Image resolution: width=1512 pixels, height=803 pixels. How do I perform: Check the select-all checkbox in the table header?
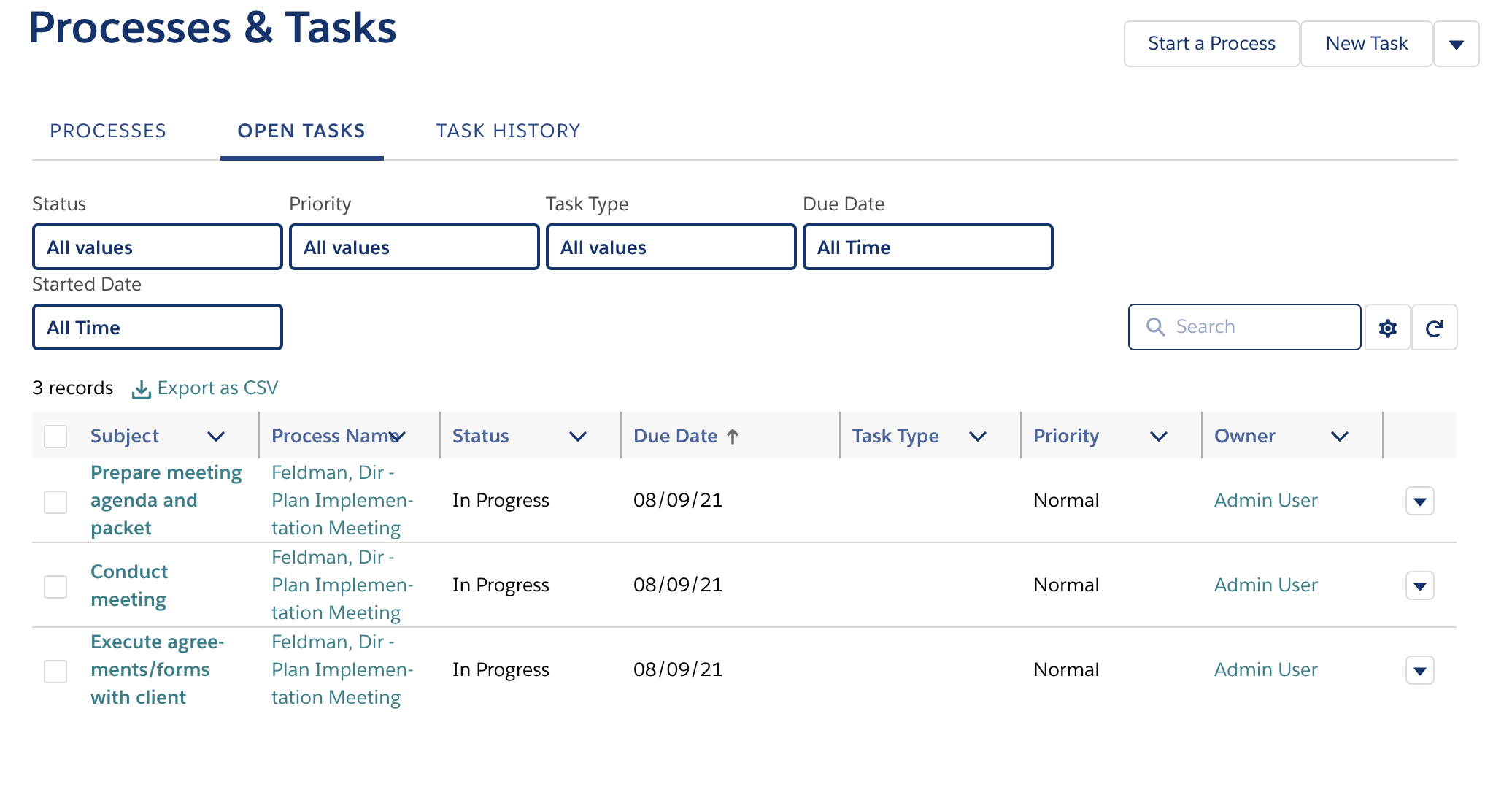(55, 435)
